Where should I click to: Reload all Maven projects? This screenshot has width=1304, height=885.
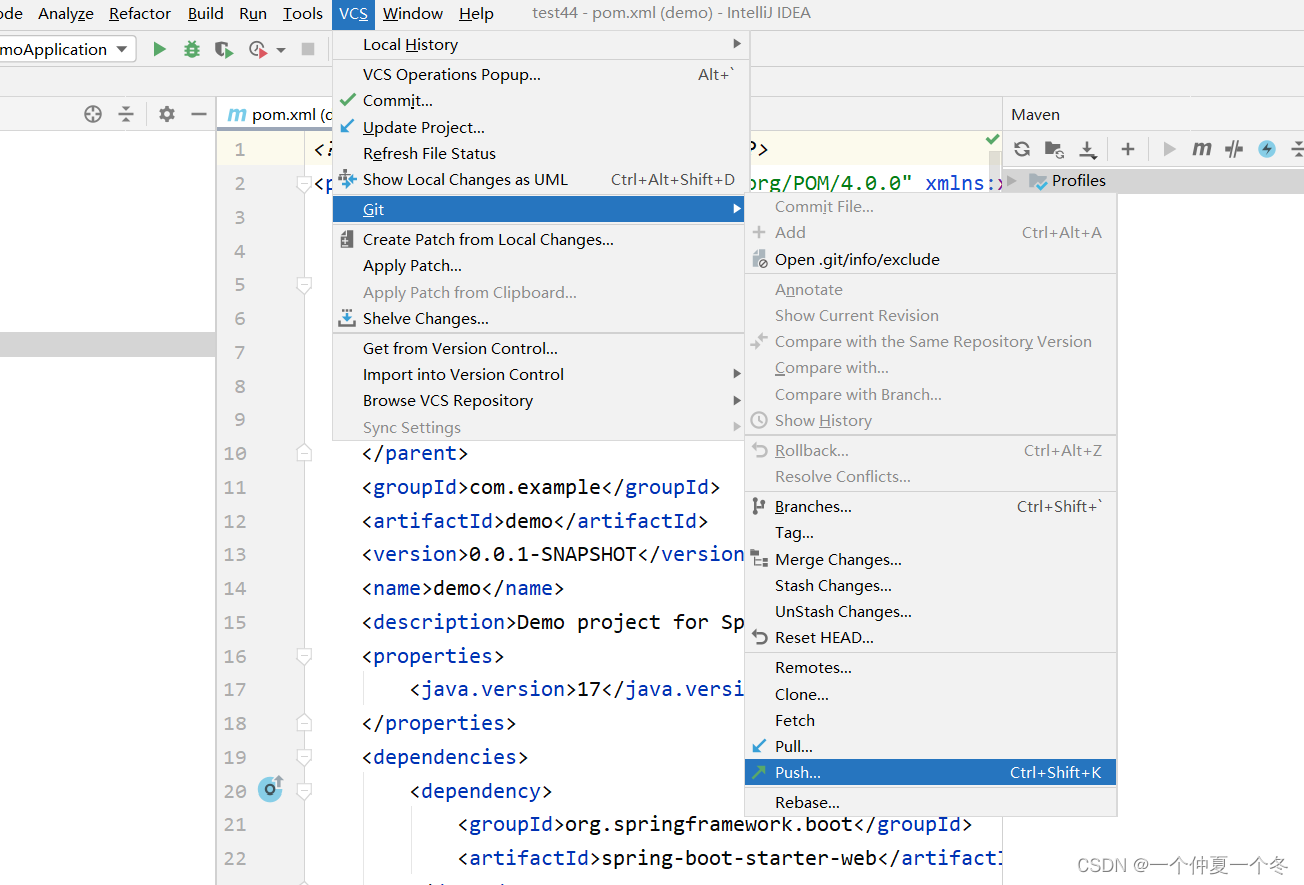tap(1022, 149)
